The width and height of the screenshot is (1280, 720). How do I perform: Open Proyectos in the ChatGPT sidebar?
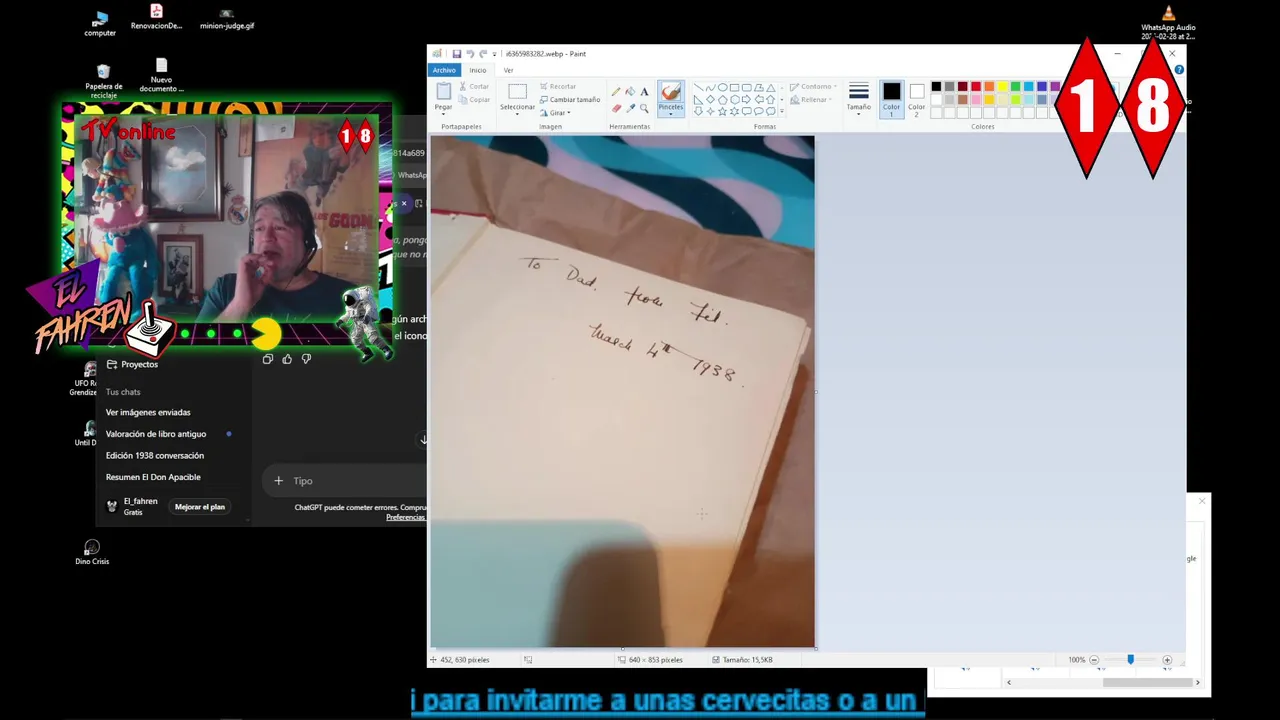tap(132, 365)
